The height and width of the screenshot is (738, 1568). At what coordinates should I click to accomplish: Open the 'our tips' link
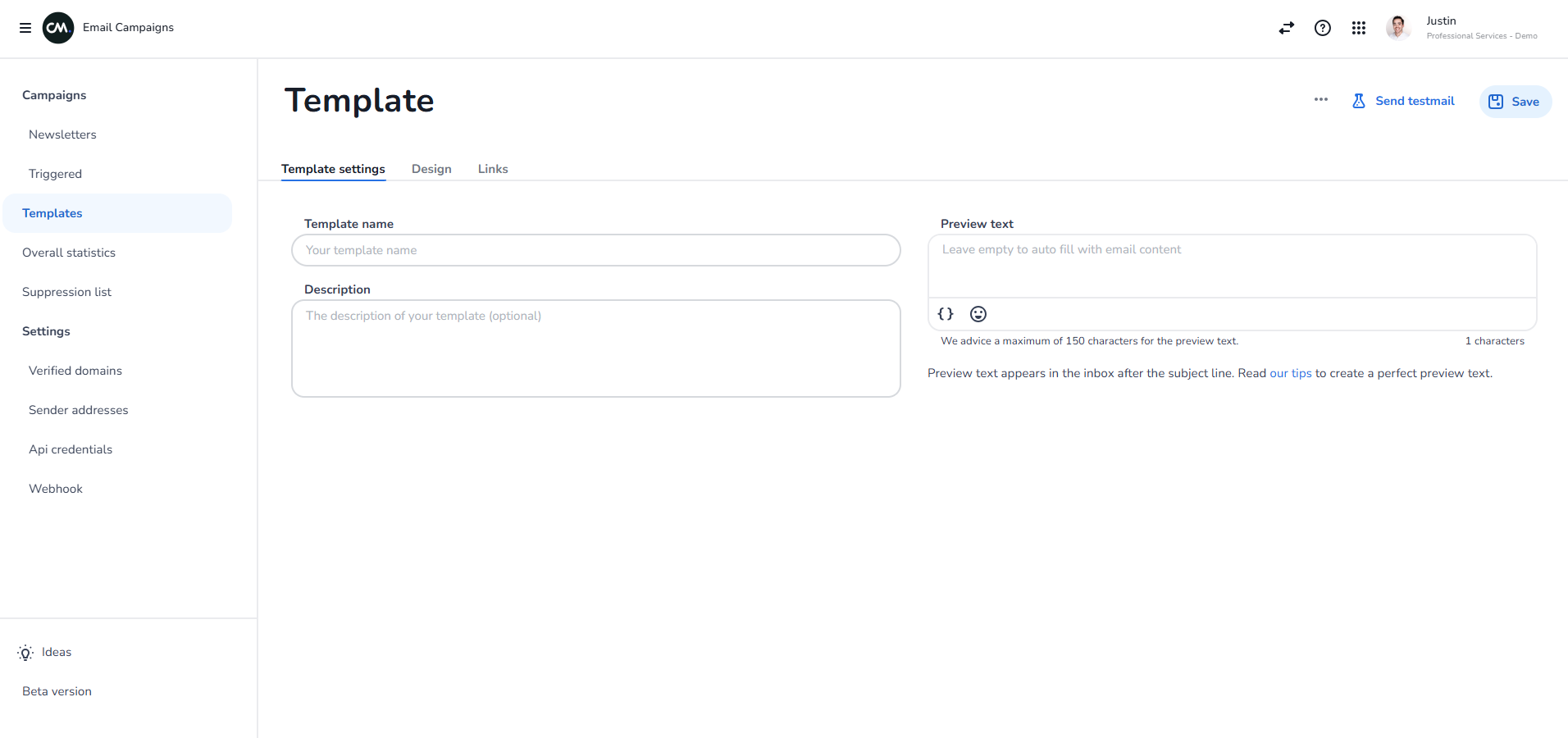point(1290,373)
